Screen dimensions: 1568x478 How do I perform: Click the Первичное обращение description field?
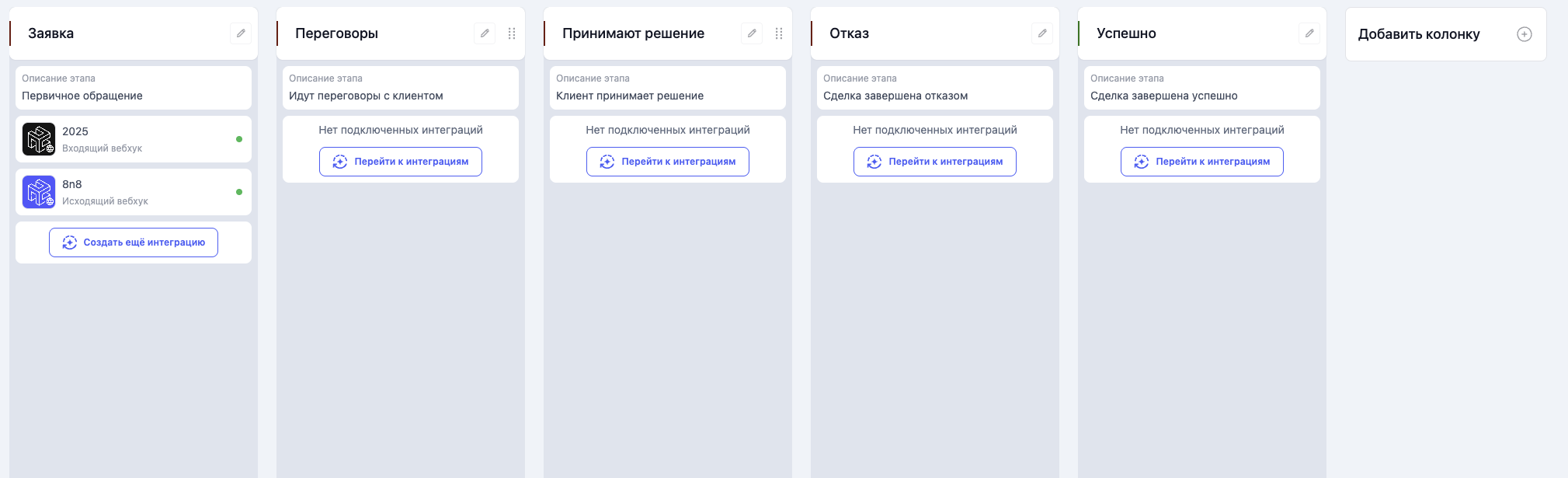tap(133, 96)
